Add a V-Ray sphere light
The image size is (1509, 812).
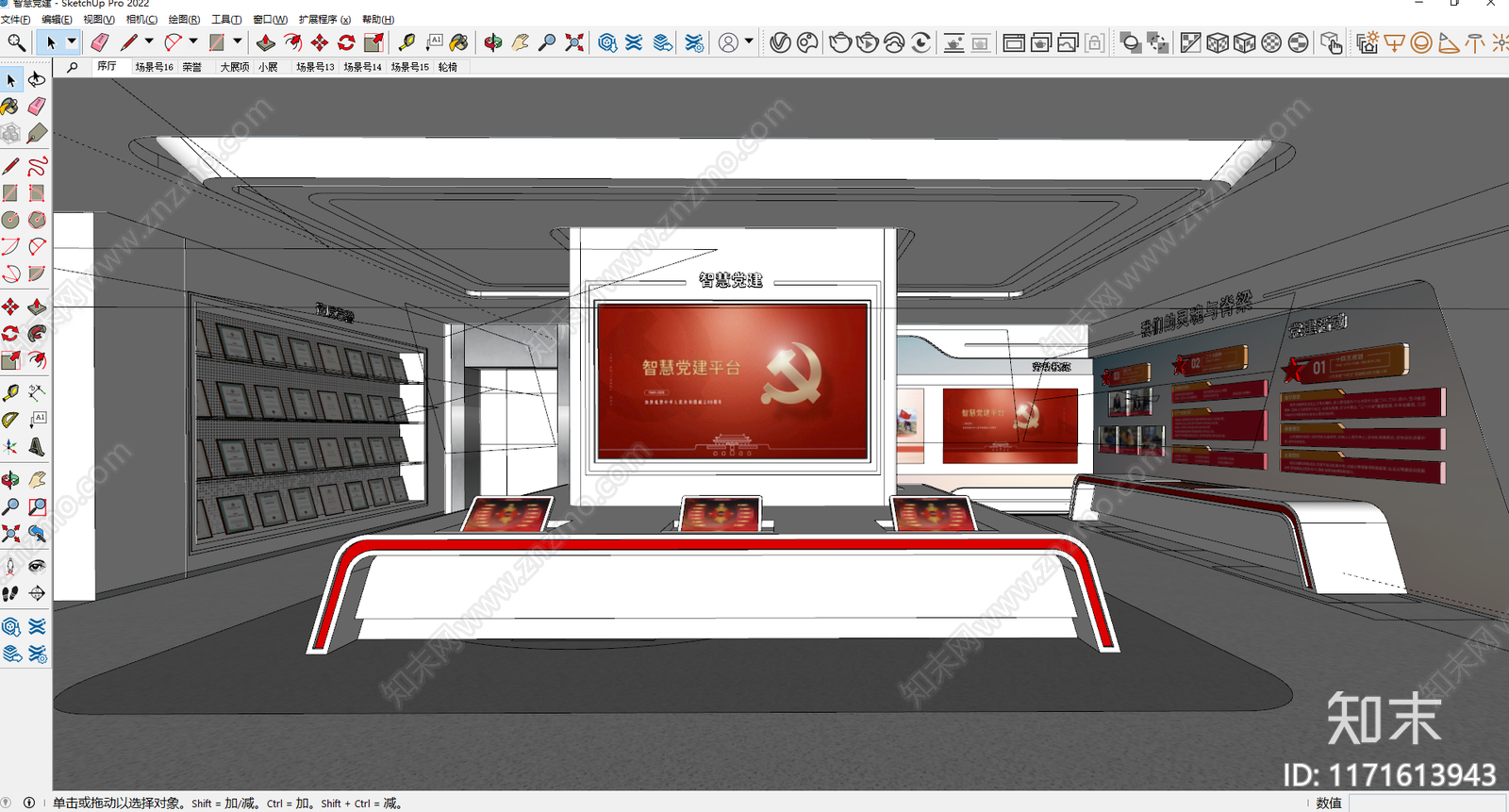coord(1420,42)
